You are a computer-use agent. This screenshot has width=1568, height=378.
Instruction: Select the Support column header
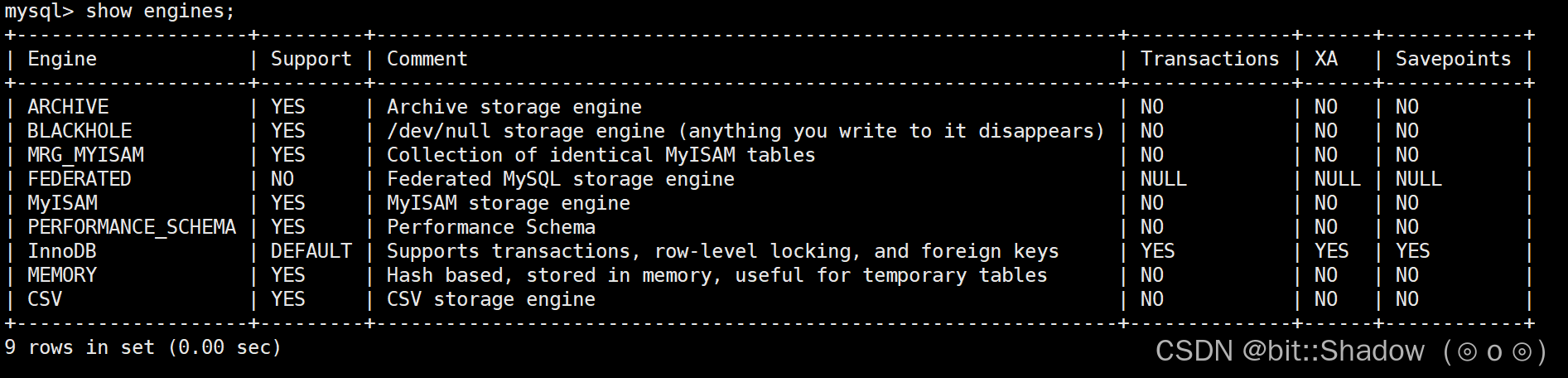(311, 60)
